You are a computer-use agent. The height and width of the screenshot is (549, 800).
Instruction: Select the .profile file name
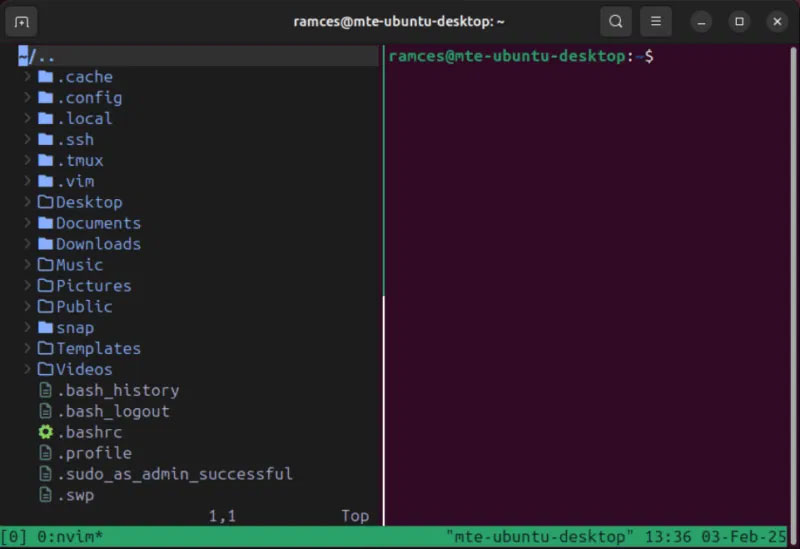pos(94,453)
